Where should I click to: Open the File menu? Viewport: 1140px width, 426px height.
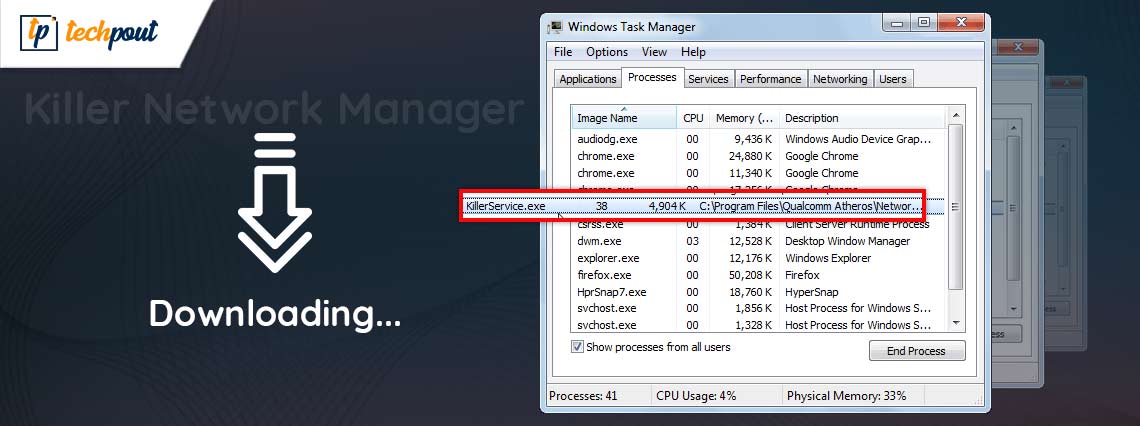pos(563,52)
